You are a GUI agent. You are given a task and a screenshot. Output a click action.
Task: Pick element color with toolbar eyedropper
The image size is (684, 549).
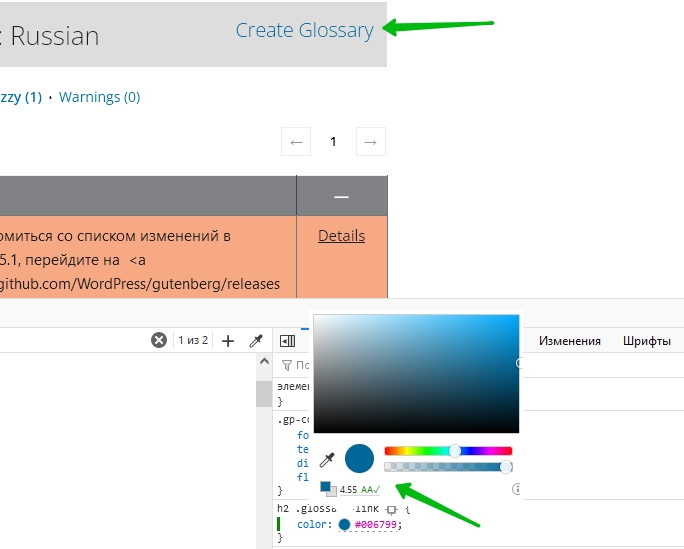pyautogui.click(x=256, y=341)
